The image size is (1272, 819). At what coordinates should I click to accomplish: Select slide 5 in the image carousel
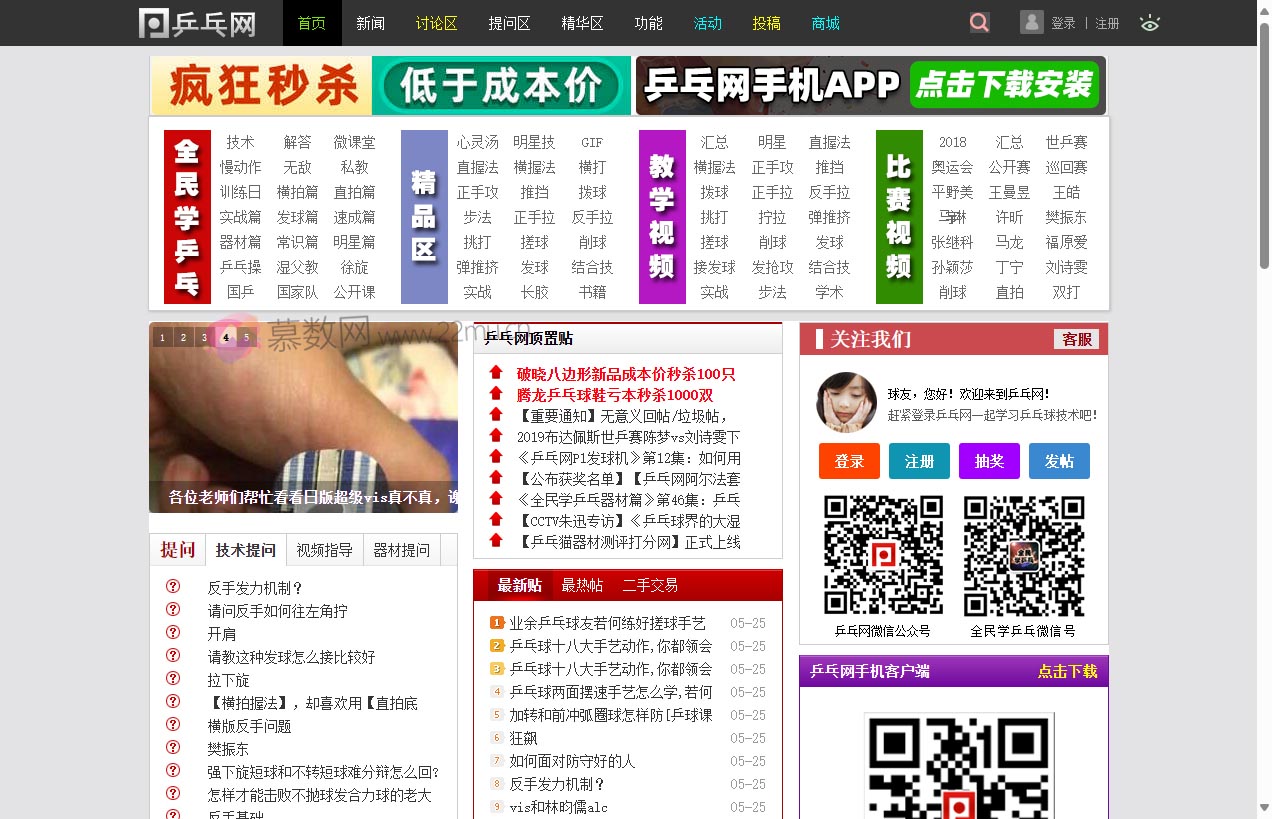pos(246,338)
